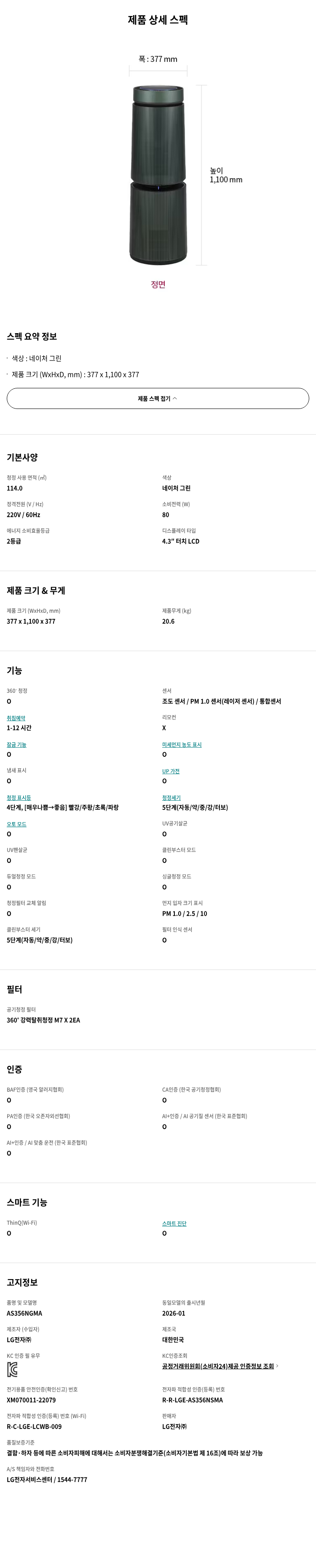Open 공정거래위원회 인증정보 조회 link
This screenshot has height=1568, width=316.
217,1366
